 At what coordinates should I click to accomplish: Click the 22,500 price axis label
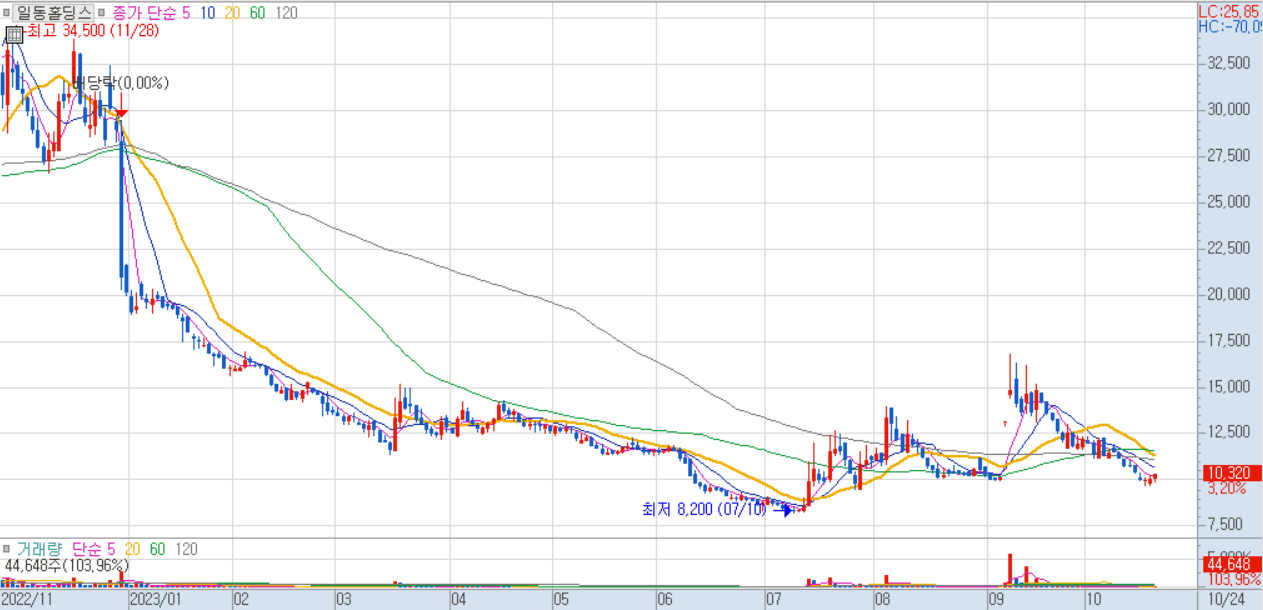pos(1229,248)
